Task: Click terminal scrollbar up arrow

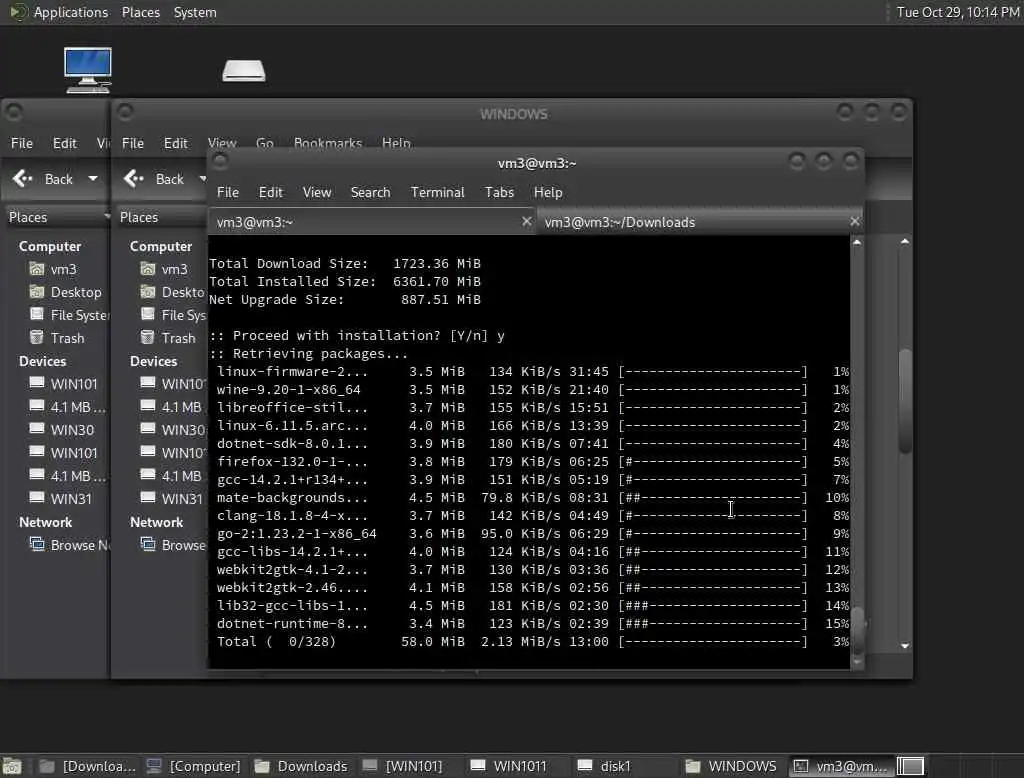Action: (857, 242)
